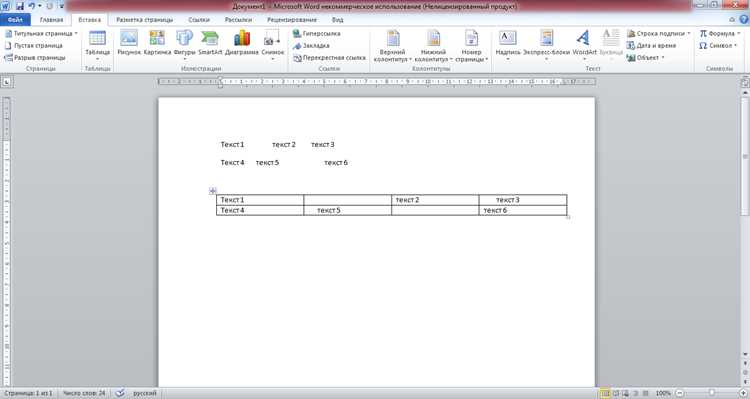Open the Картинка clip art pane
750x399 pixels.
point(157,43)
